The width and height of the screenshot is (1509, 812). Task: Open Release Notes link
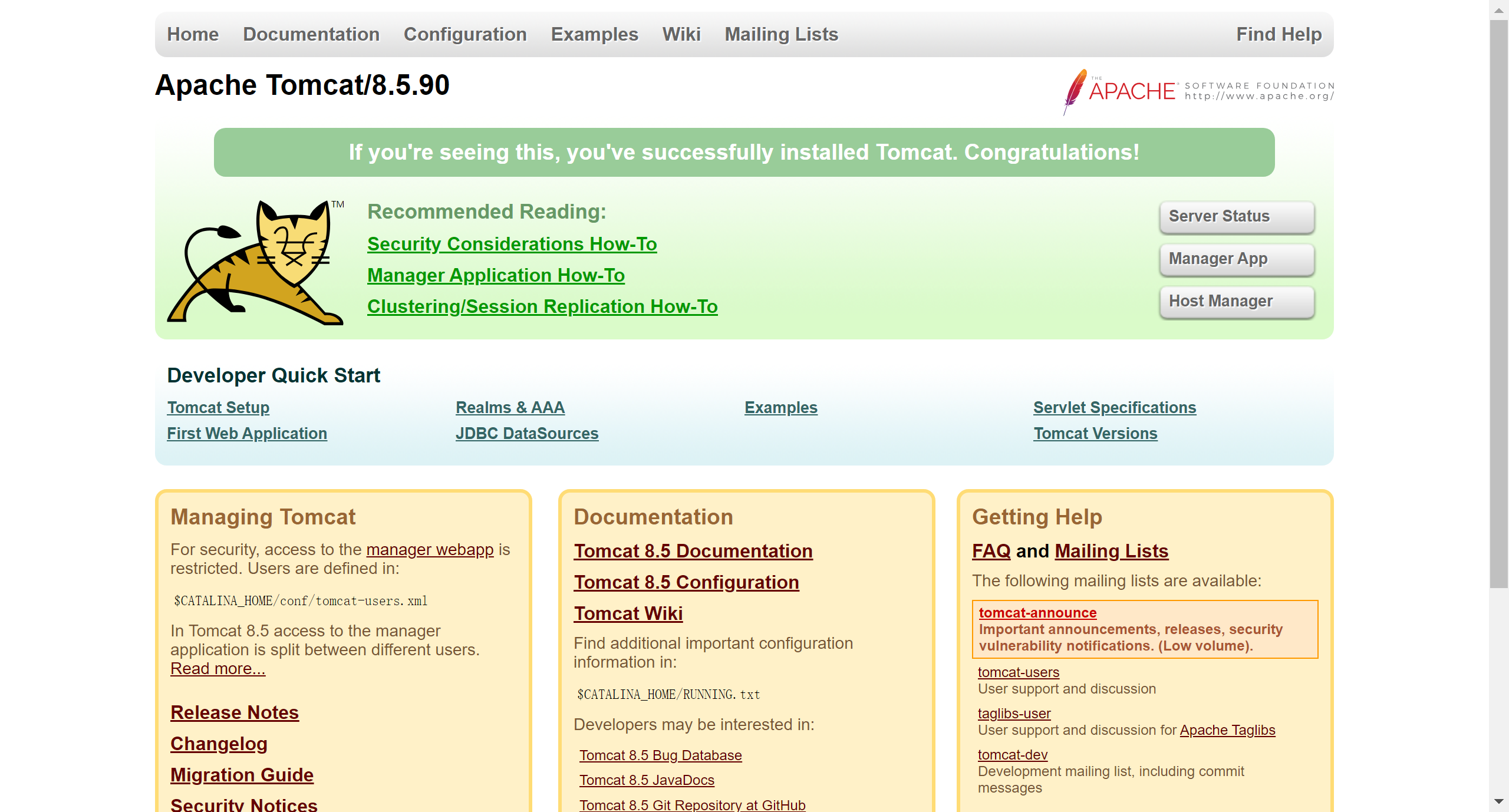235,712
